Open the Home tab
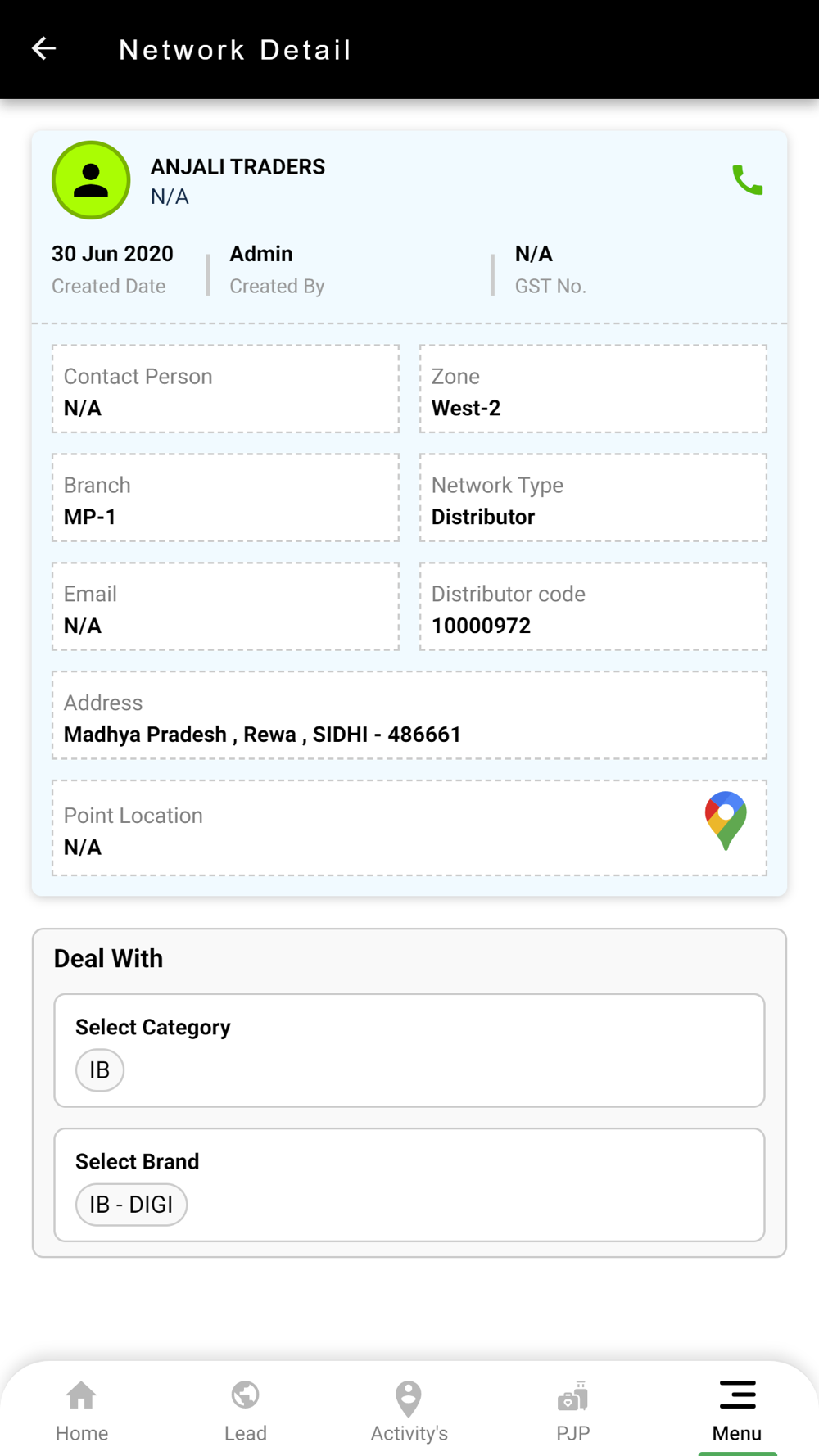The width and height of the screenshot is (819, 1456). [x=82, y=1410]
